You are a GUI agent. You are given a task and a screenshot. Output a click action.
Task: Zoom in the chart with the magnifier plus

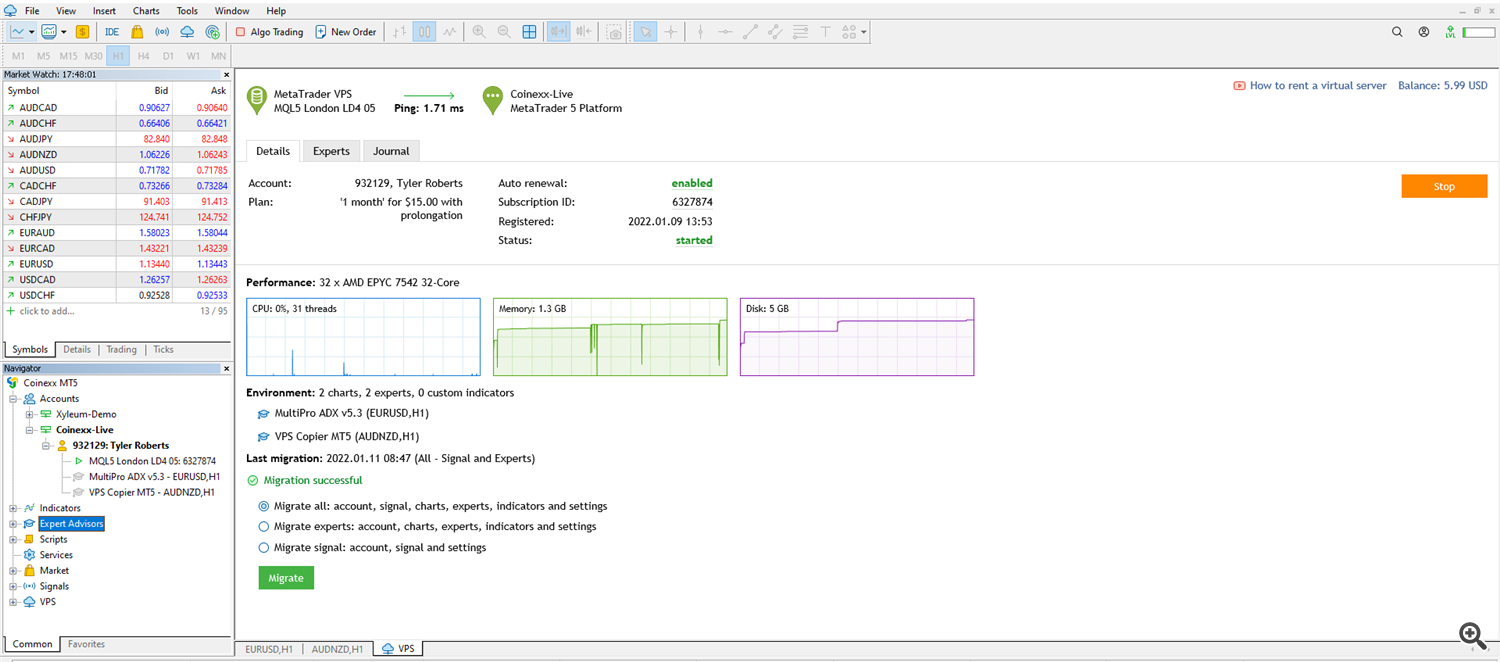[x=479, y=32]
